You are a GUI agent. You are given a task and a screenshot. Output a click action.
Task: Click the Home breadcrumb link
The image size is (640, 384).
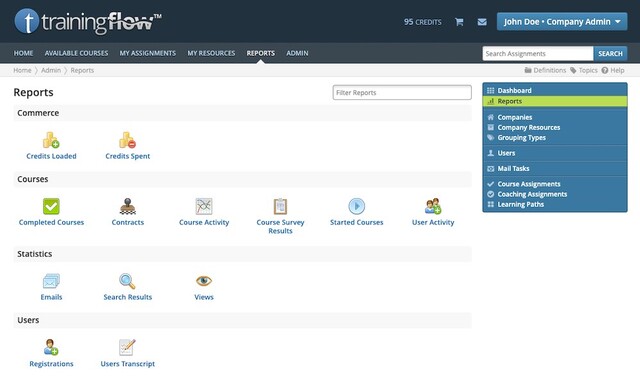pyautogui.click(x=22, y=70)
